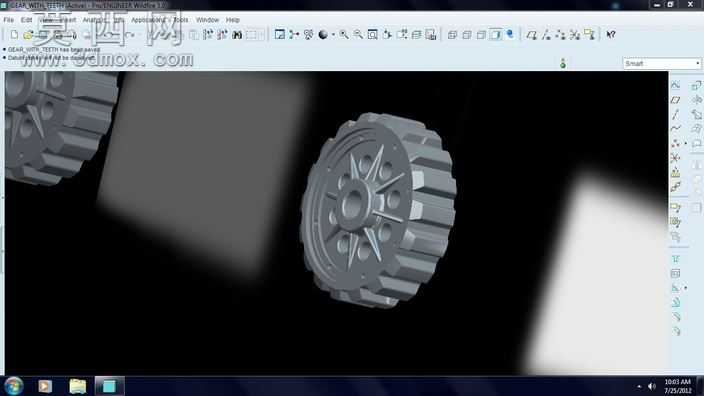This screenshot has height=396, width=704.
Task: Click the gear model in the viewport
Action: pyautogui.click(x=378, y=211)
